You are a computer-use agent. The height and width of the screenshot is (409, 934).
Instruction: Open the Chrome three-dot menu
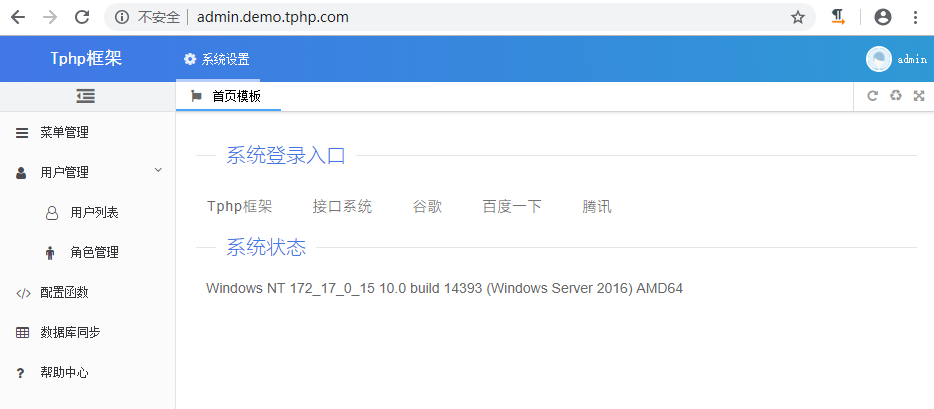pyautogui.click(x=916, y=17)
